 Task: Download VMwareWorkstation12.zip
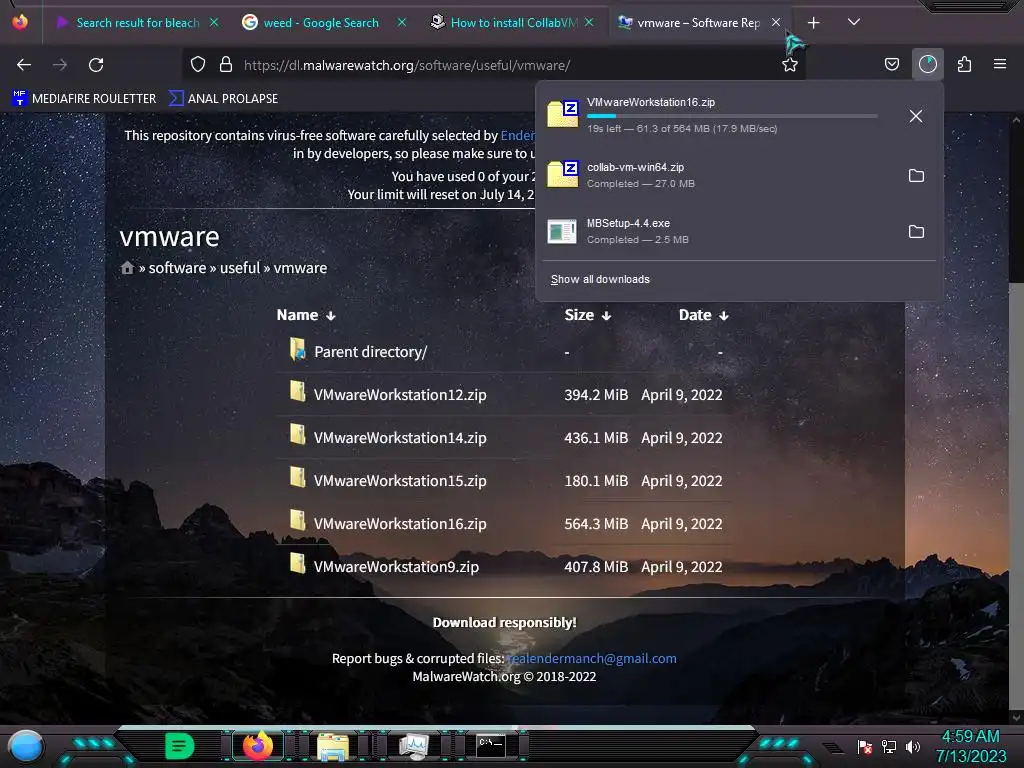[400, 395]
